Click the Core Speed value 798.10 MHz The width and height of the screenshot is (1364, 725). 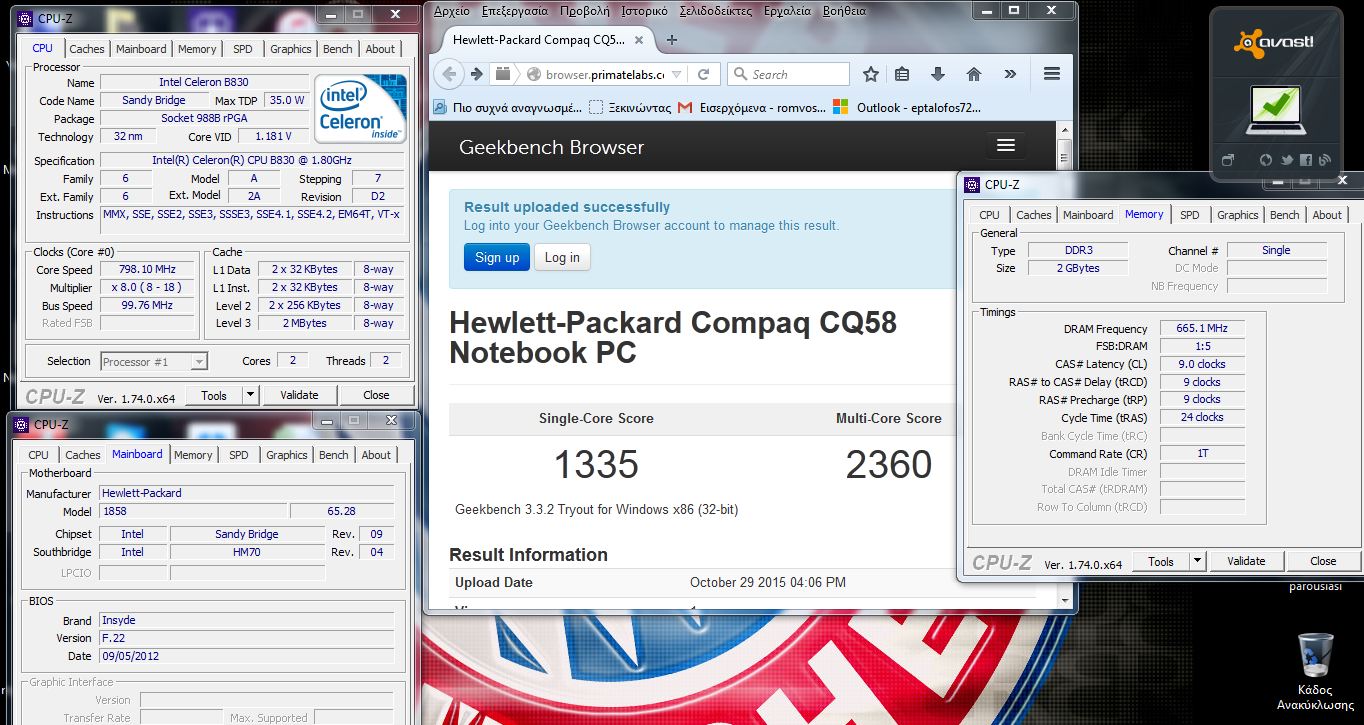[x=148, y=269]
